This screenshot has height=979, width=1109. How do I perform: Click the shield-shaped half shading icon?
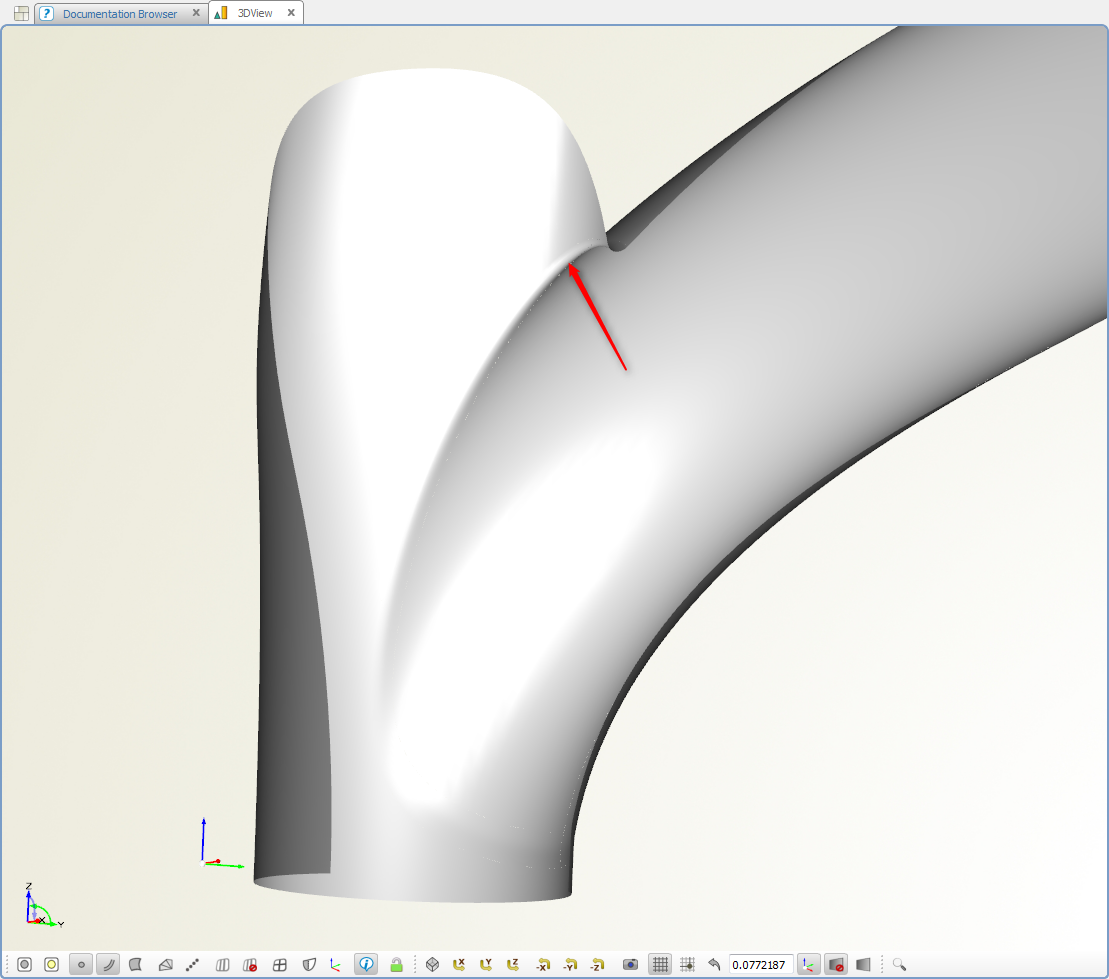pos(309,964)
